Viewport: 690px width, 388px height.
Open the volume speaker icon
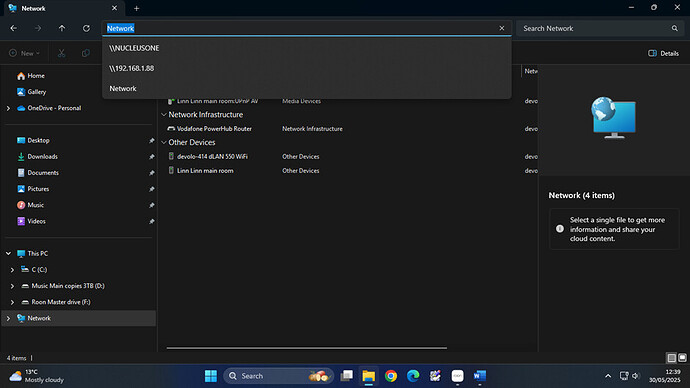coord(636,376)
